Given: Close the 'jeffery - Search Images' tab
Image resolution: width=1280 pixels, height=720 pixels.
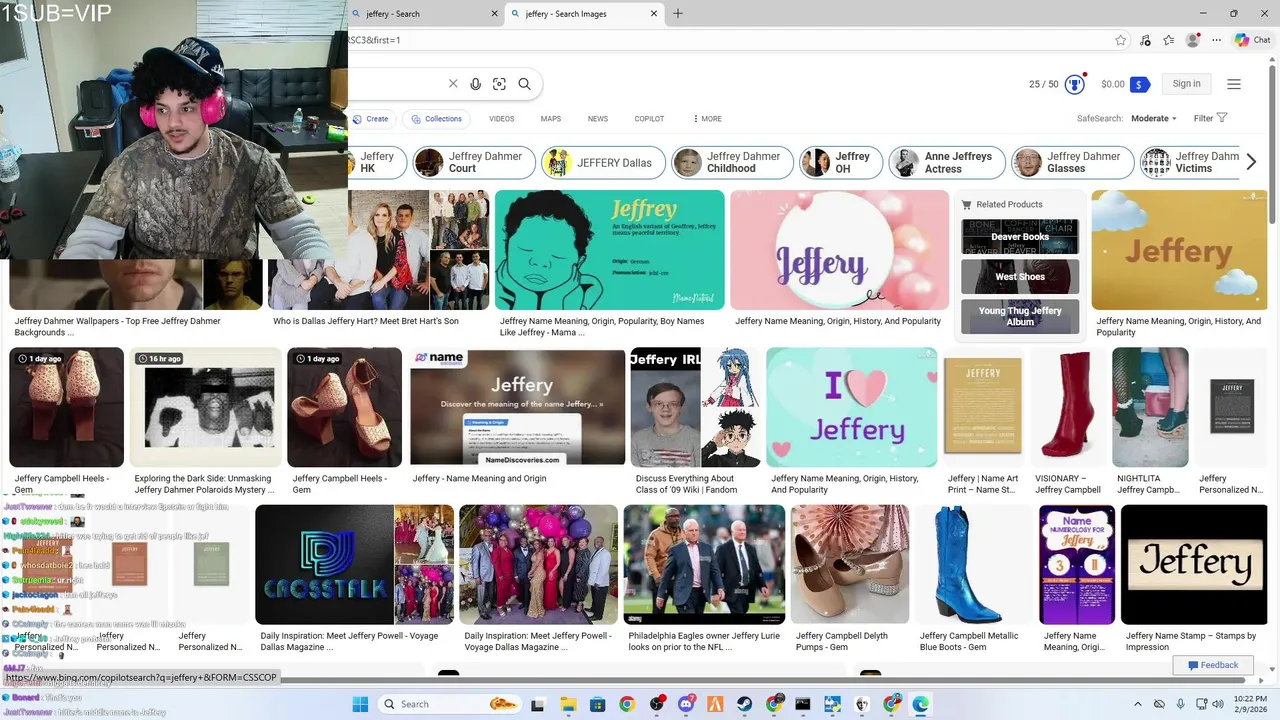Looking at the screenshot, I should tap(654, 14).
